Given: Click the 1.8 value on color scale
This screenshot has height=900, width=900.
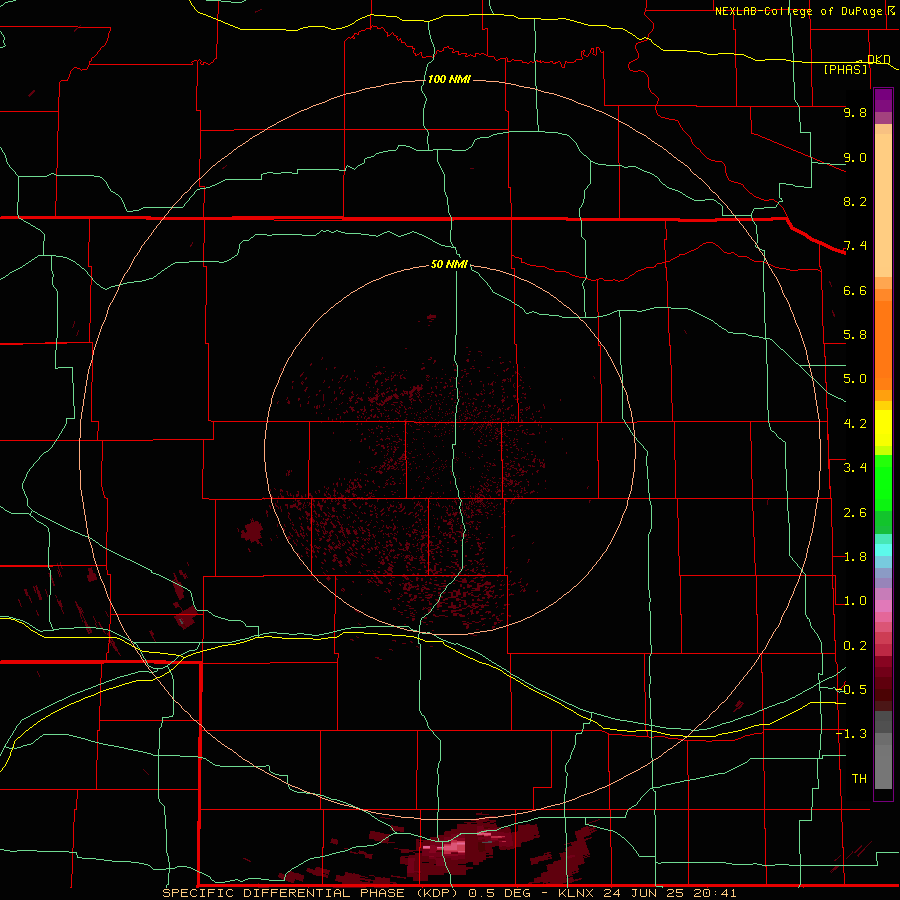Looking at the screenshot, I should [x=855, y=557].
